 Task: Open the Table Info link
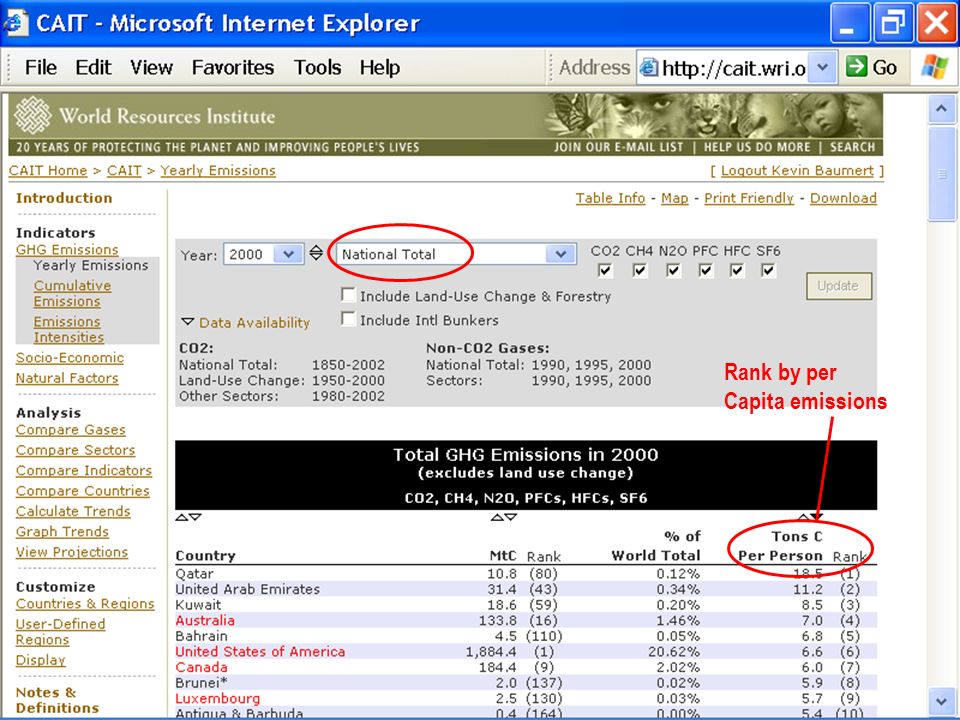tap(610, 198)
